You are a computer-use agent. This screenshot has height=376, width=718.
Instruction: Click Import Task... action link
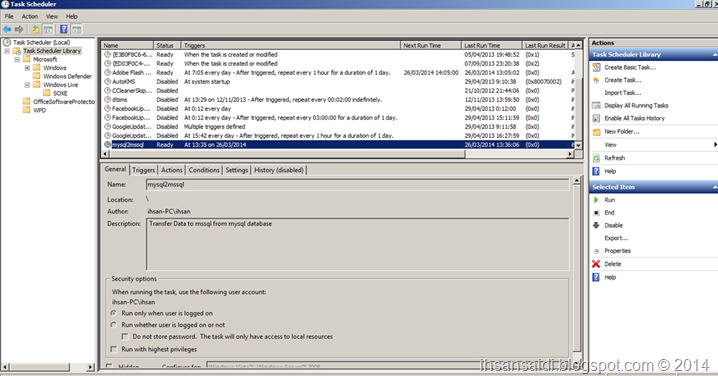tap(623, 93)
